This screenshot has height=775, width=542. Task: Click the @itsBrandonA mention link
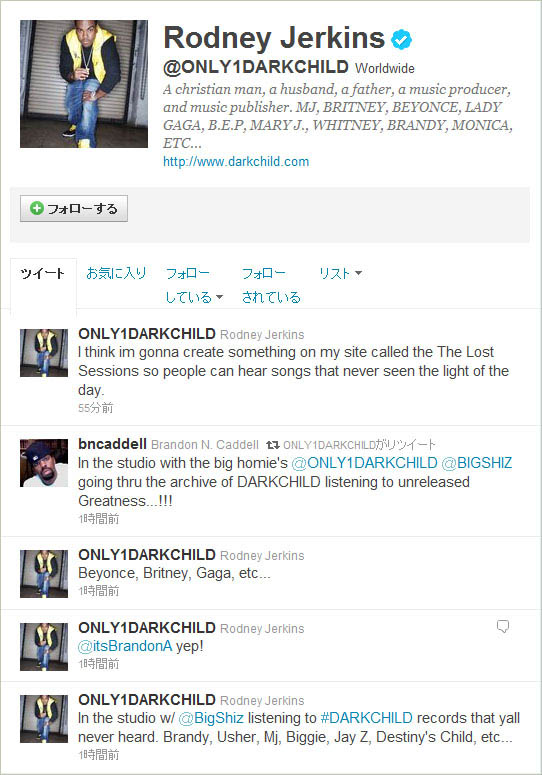point(125,646)
